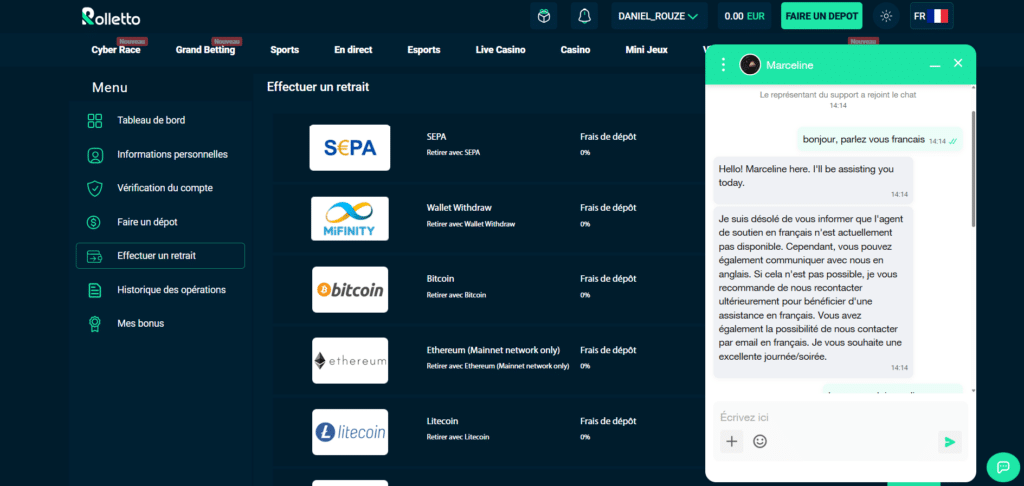
Task: Open Informations personnelles
Action: point(172,155)
